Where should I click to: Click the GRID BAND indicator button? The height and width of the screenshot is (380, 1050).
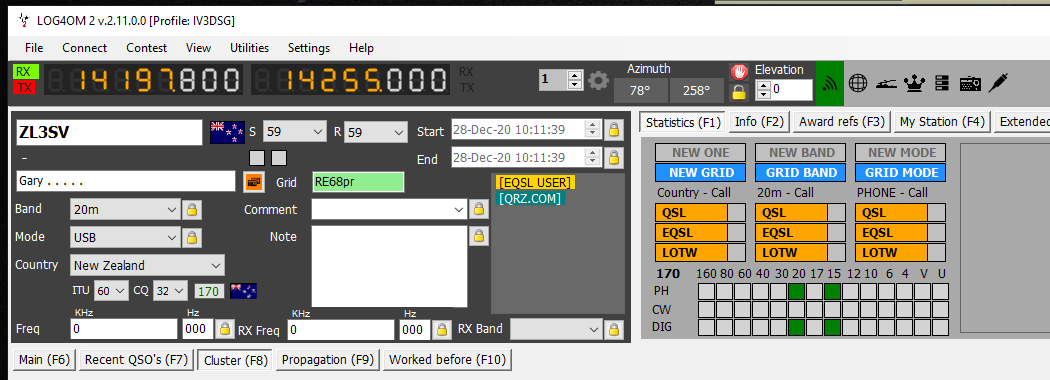[x=801, y=172]
